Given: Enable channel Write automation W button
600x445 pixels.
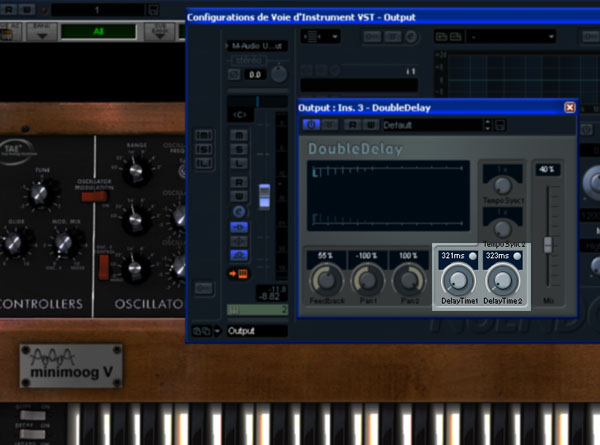Looking at the screenshot, I should coord(239,196).
